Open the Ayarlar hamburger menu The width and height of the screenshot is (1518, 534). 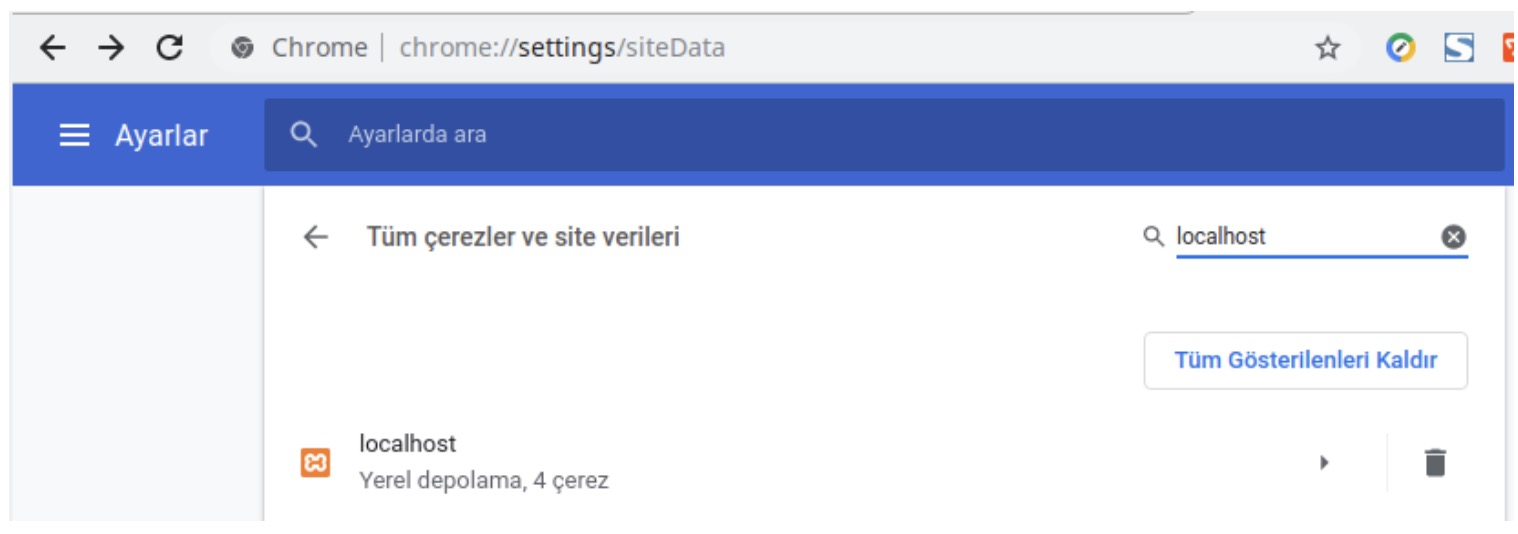(x=75, y=135)
